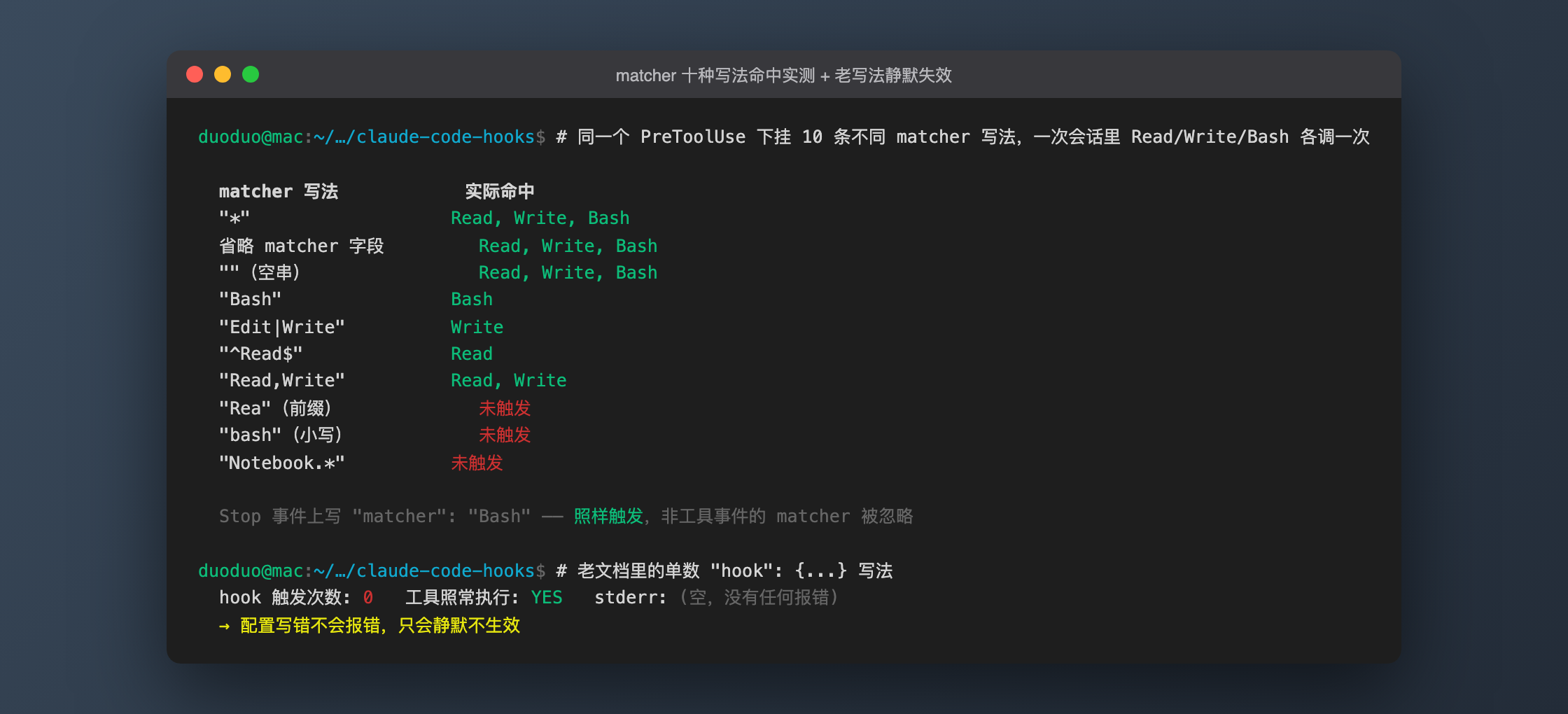Select the quoted "Bash" matcher in the table
Image resolution: width=1568 pixels, height=714 pixels.
pyautogui.click(x=250, y=299)
